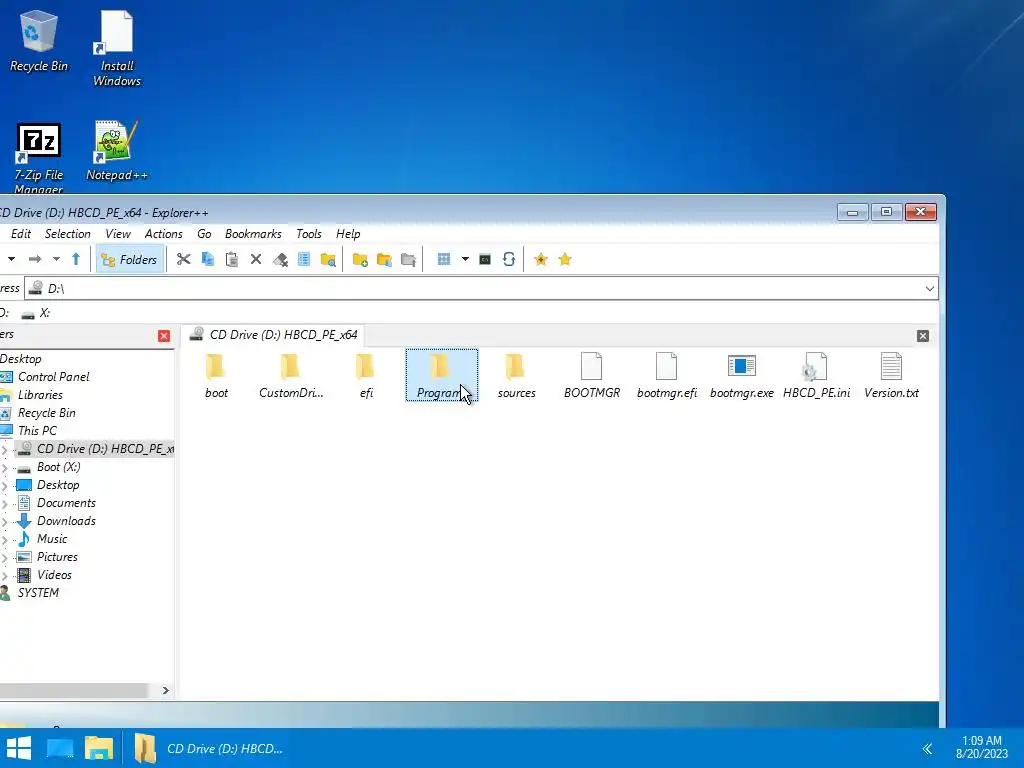Create a new folder from toolbar
The image size is (1024, 768).
(x=360, y=259)
